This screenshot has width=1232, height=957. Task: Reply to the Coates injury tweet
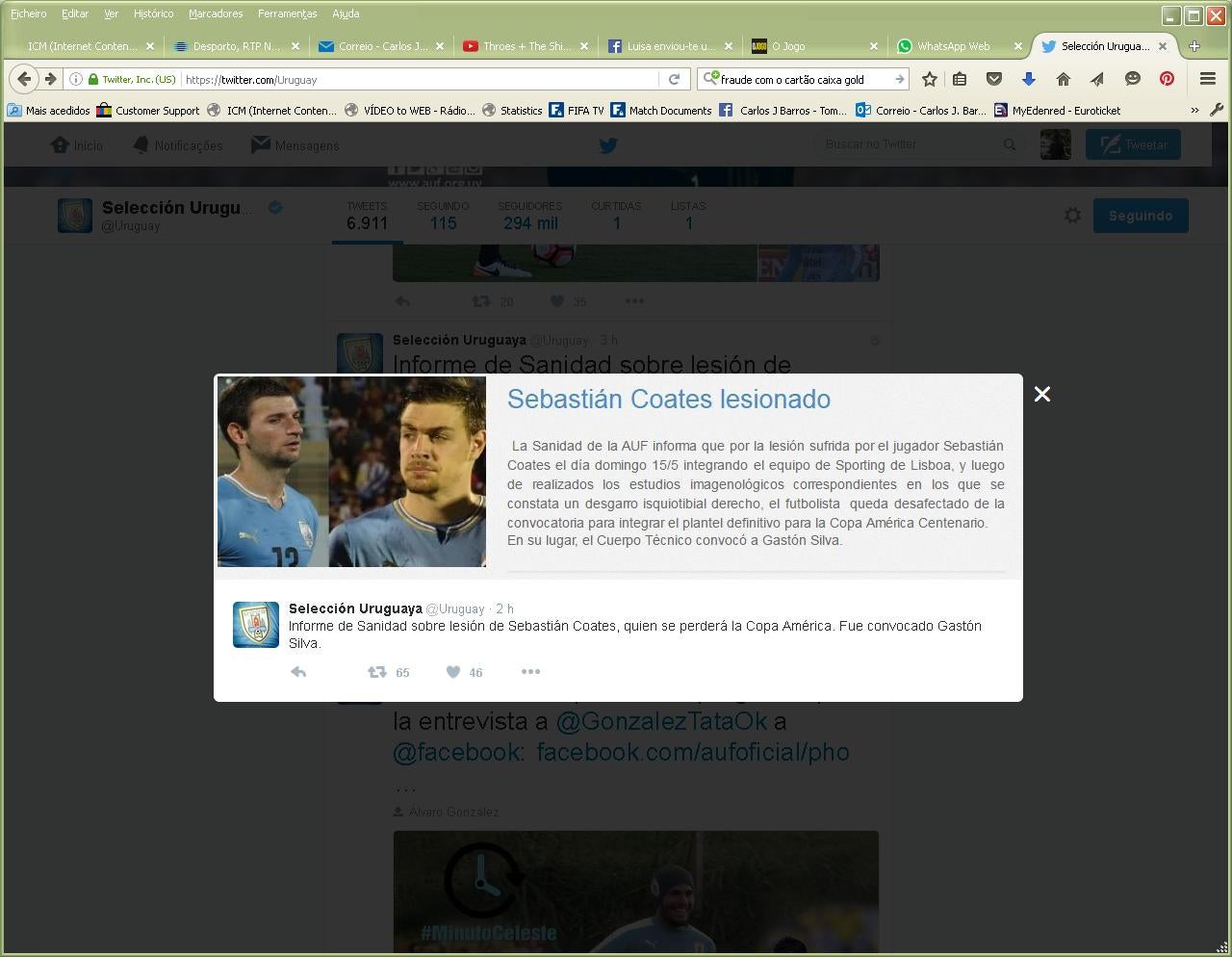pyautogui.click(x=298, y=672)
